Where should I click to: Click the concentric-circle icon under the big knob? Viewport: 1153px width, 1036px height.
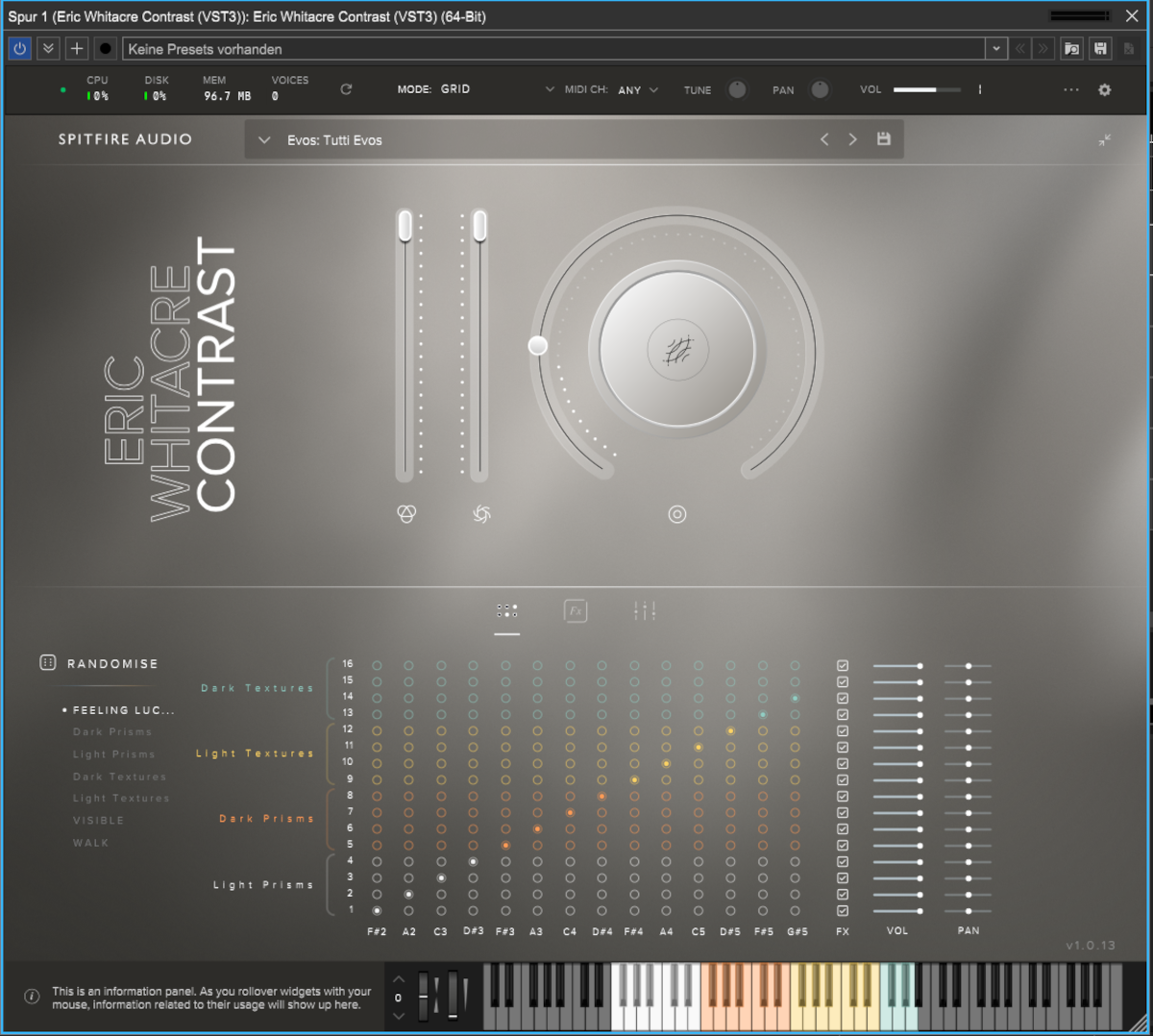(677, 514)
